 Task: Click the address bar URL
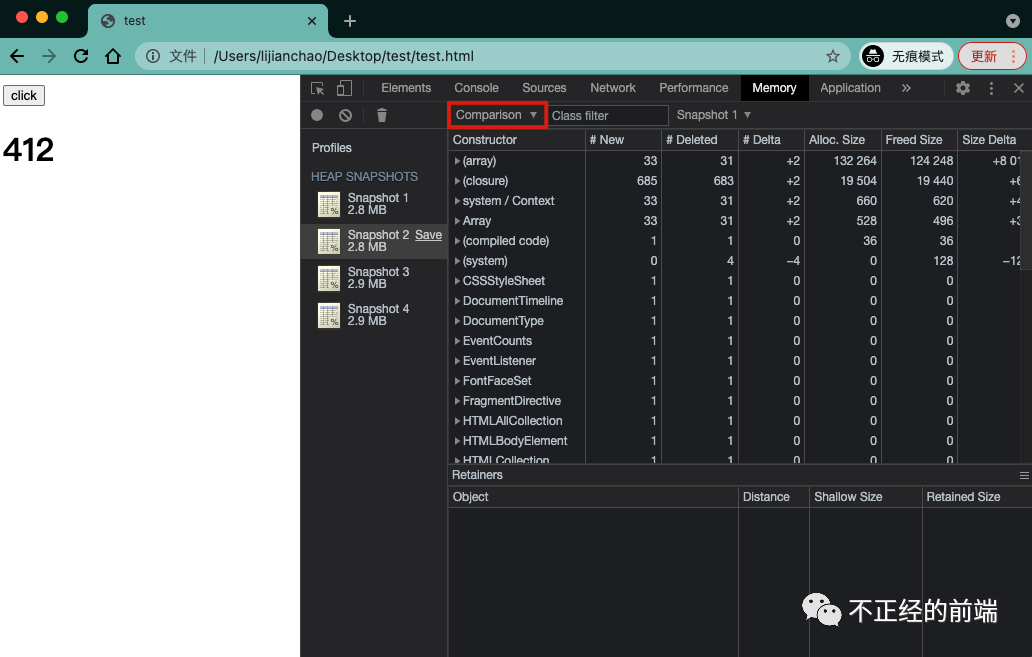(x=344, y=56)
